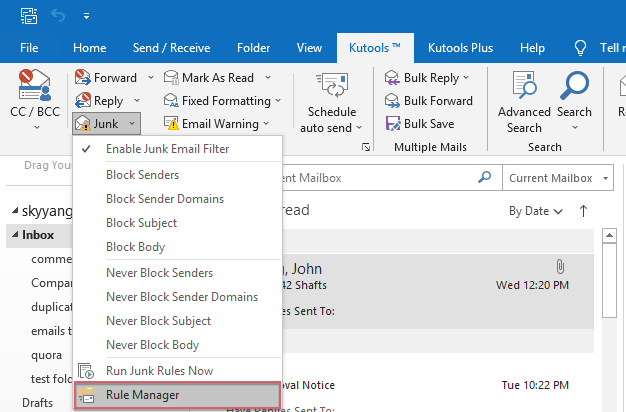This screenshot has height=412, width=626.
Task: Click the mailbox search input field
Action: point(379,178)
